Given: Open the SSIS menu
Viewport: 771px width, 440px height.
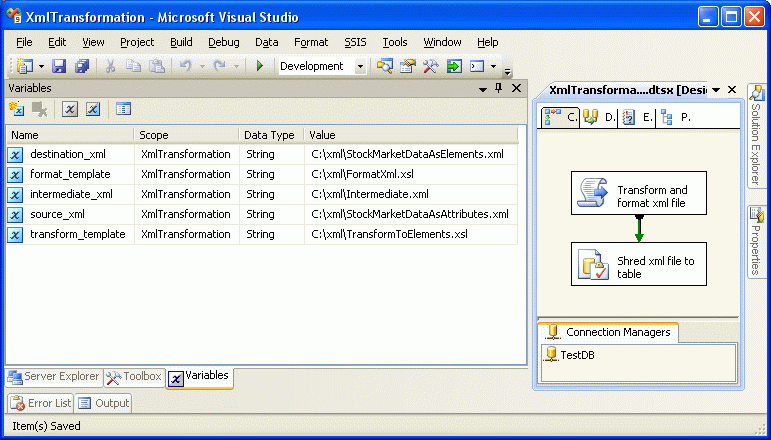Looking at the screenshot, I should (356, 42).
